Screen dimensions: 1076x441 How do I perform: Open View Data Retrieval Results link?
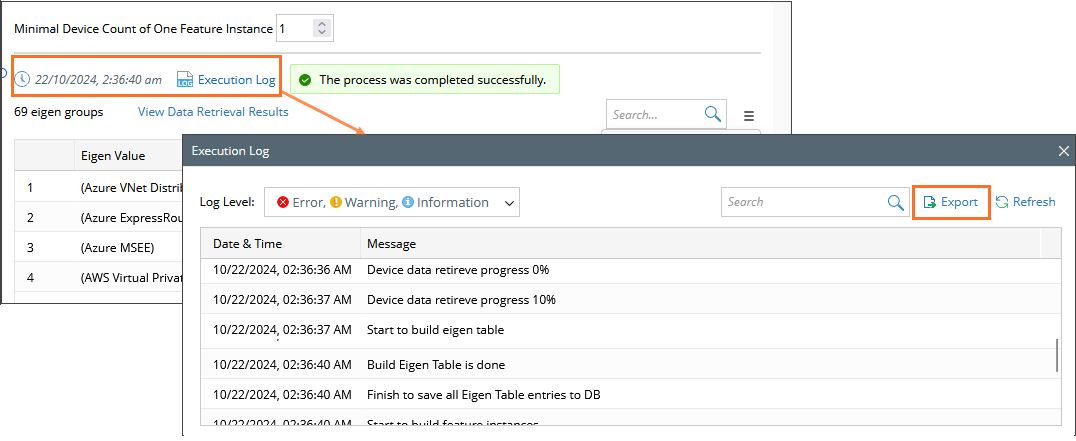pyautogui.click(x=213, y=112)
